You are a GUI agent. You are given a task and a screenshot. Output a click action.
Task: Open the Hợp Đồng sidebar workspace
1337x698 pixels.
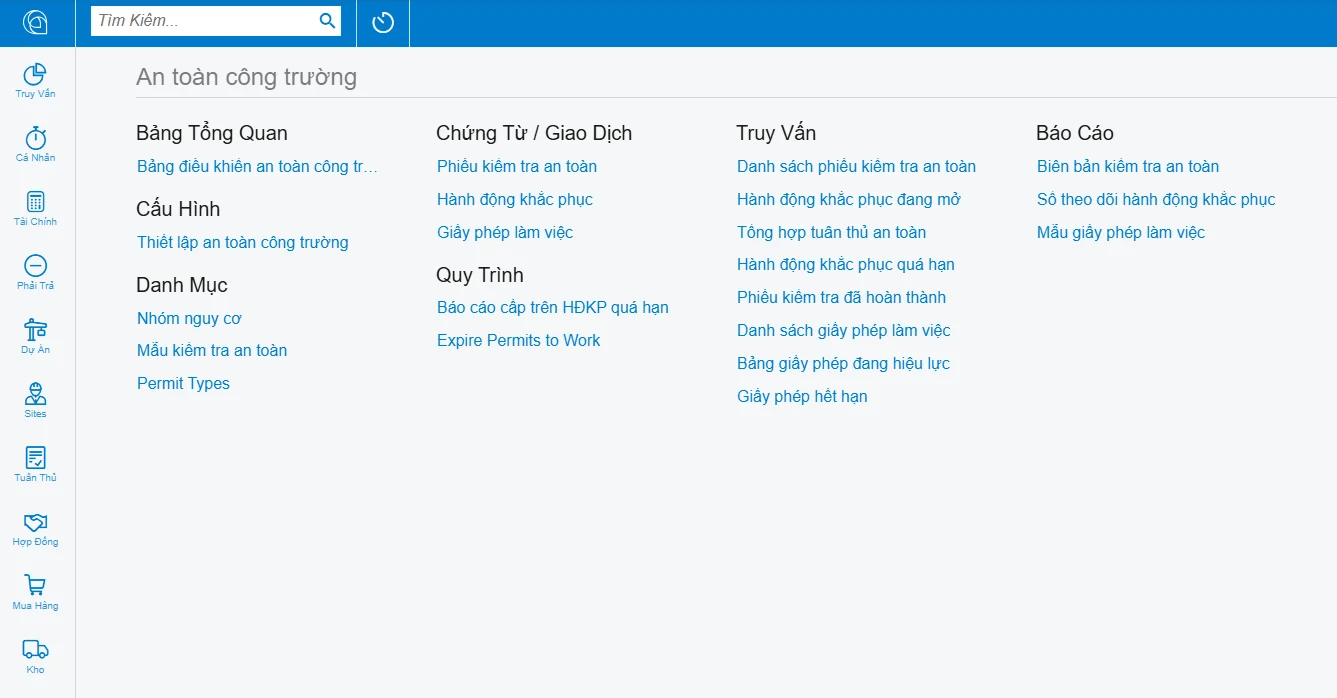tap(35, 529)
